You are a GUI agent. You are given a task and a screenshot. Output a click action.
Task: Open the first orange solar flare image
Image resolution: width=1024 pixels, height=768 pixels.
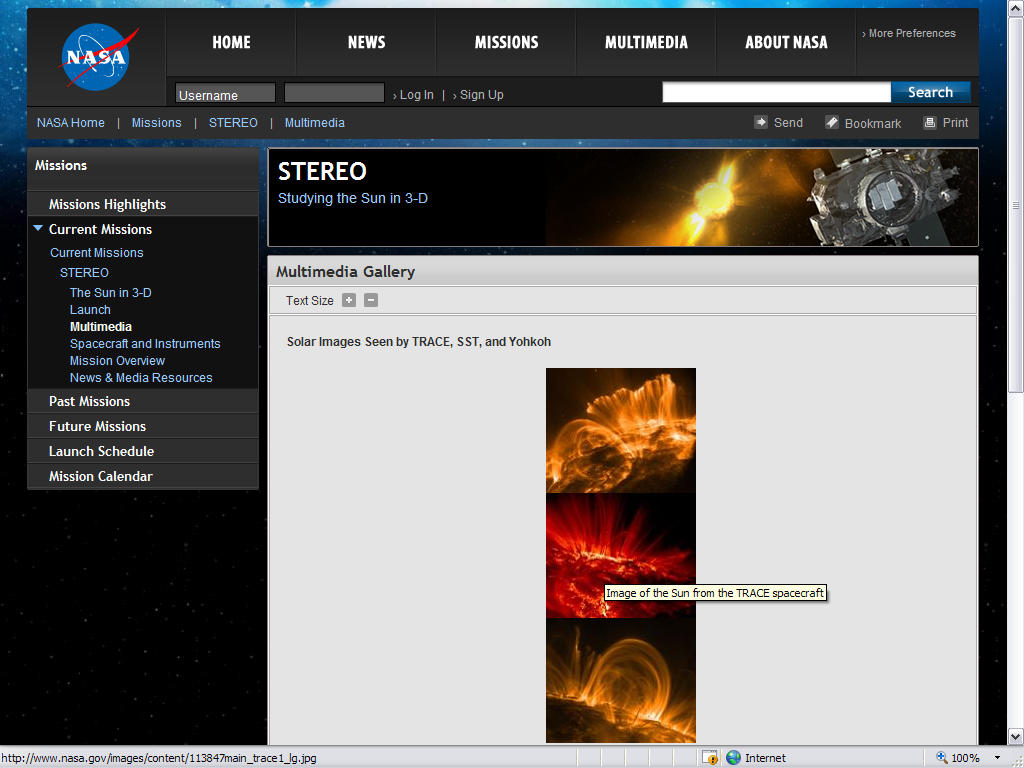tap(621, 430)
